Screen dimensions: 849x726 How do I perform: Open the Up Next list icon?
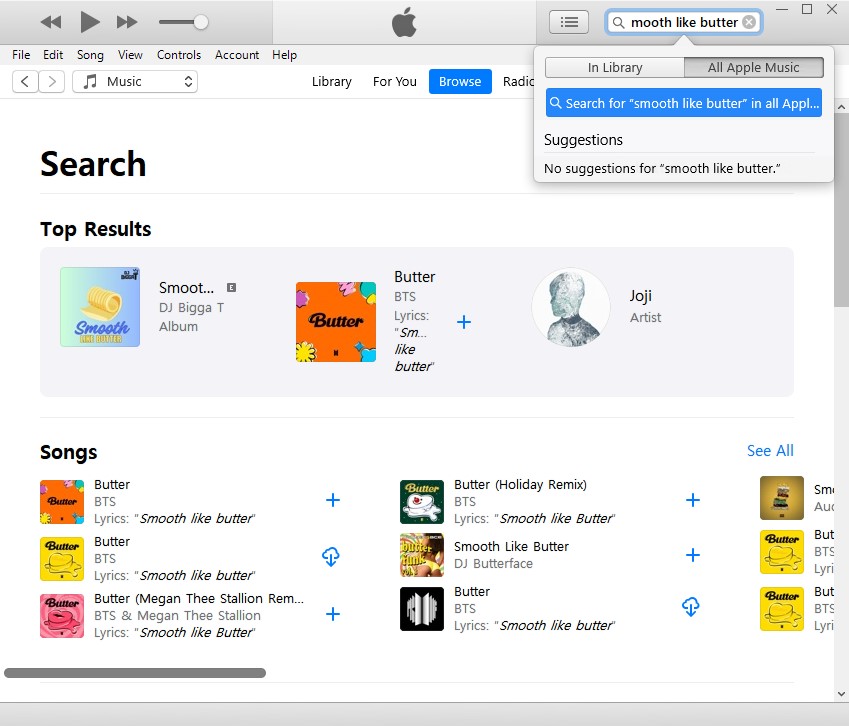569,22
